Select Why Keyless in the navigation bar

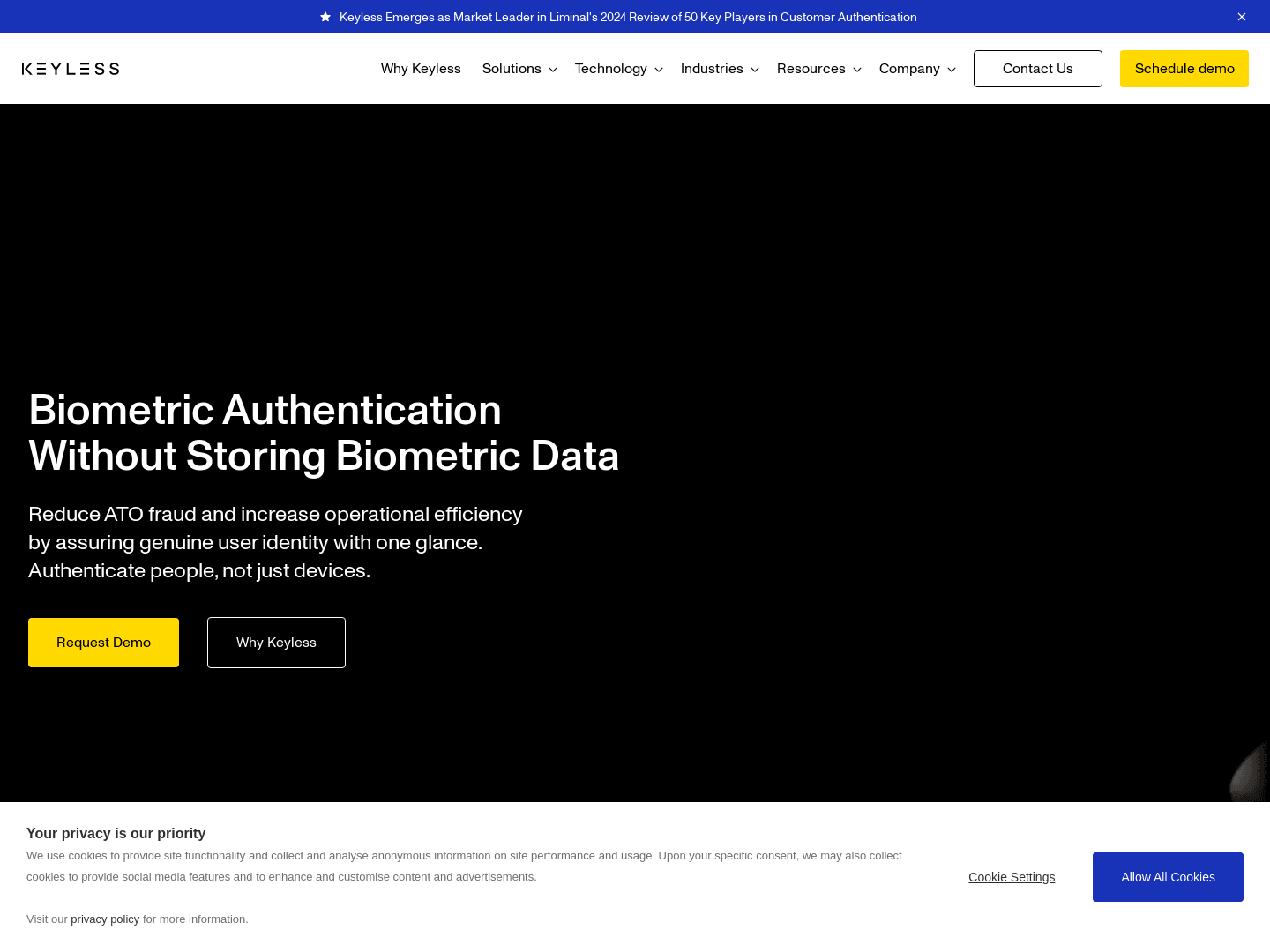pyautogui.click(x=421, y=69)
